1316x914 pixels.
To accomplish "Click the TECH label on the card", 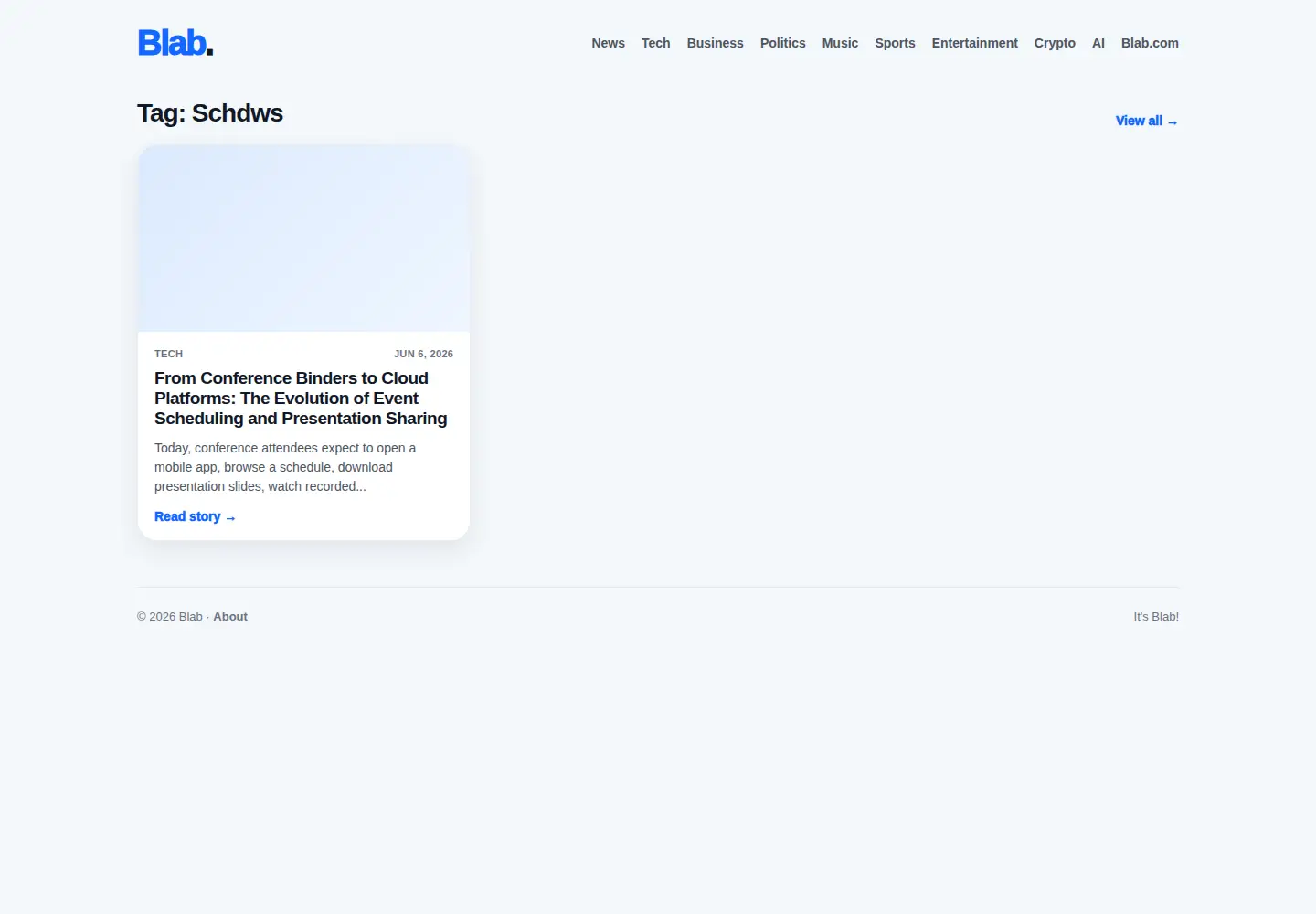I will click(168, 354).
